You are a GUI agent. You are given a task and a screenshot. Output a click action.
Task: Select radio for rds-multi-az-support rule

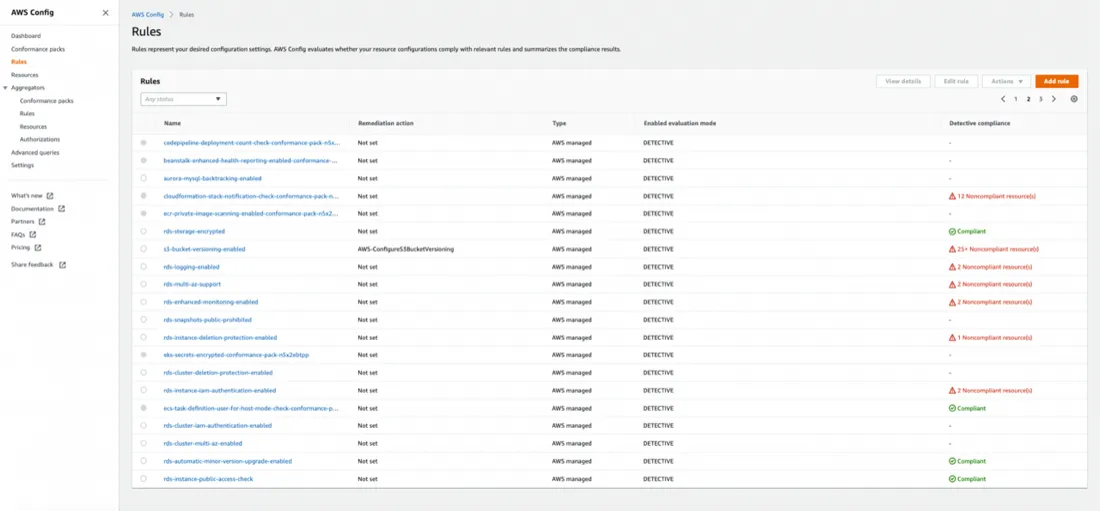point(144,284)
